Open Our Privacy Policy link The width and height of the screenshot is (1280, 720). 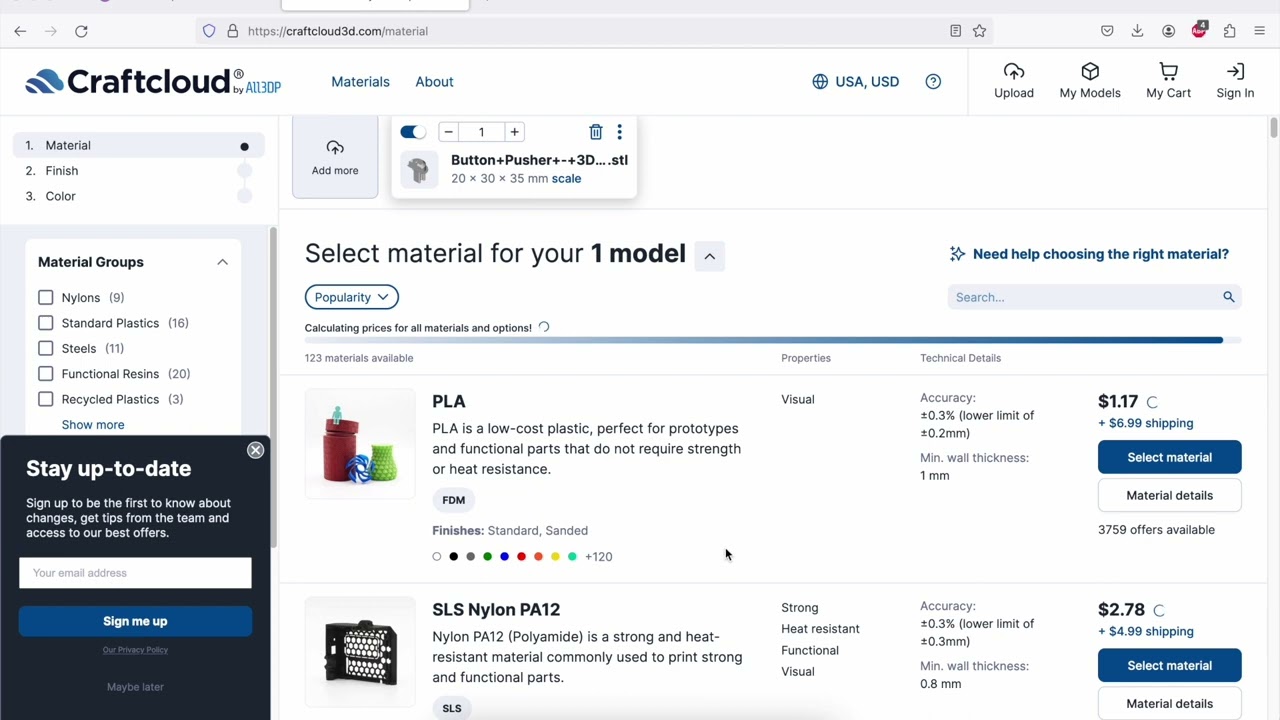135,650
